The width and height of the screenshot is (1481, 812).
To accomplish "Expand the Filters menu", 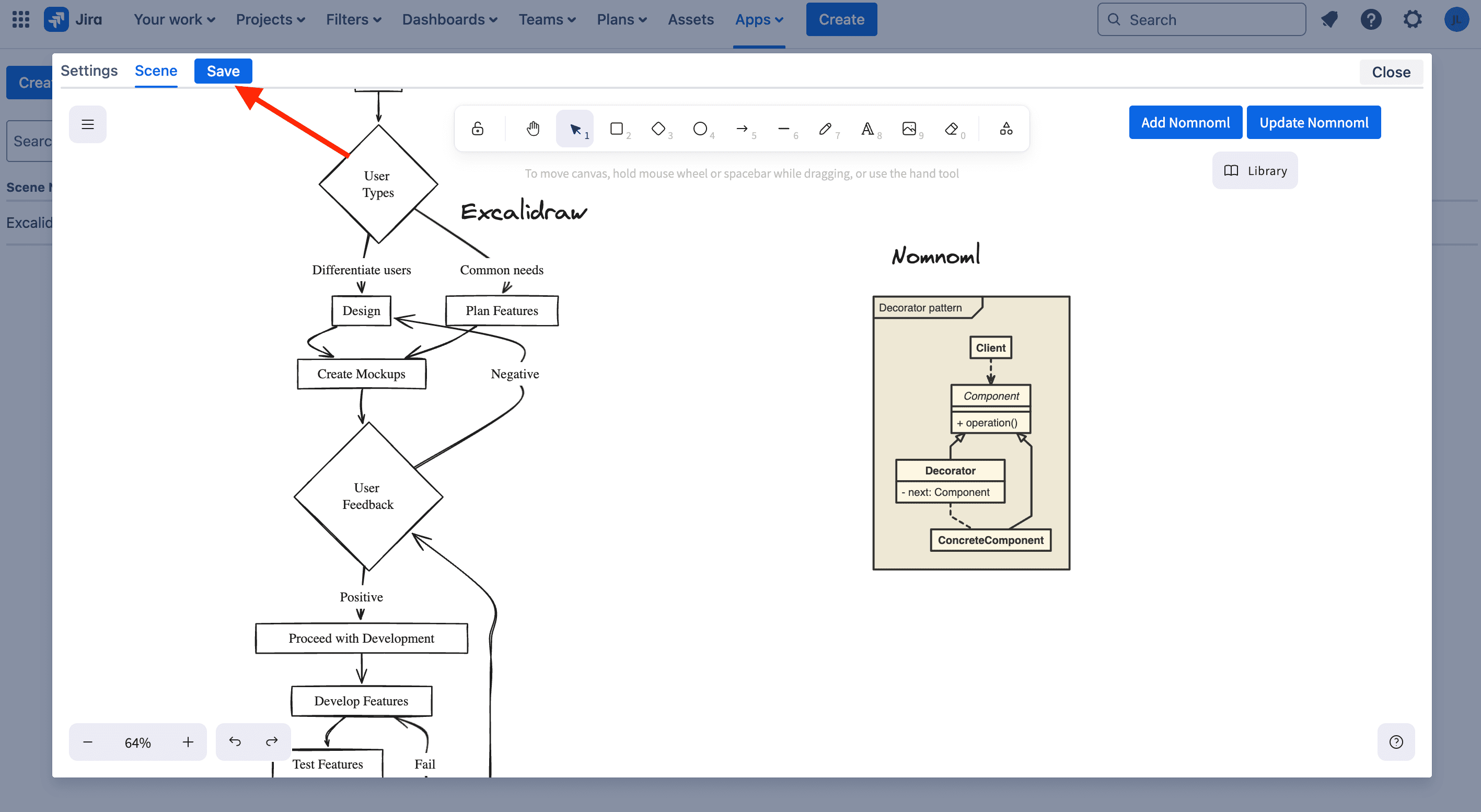I will [x=354, y=19].
